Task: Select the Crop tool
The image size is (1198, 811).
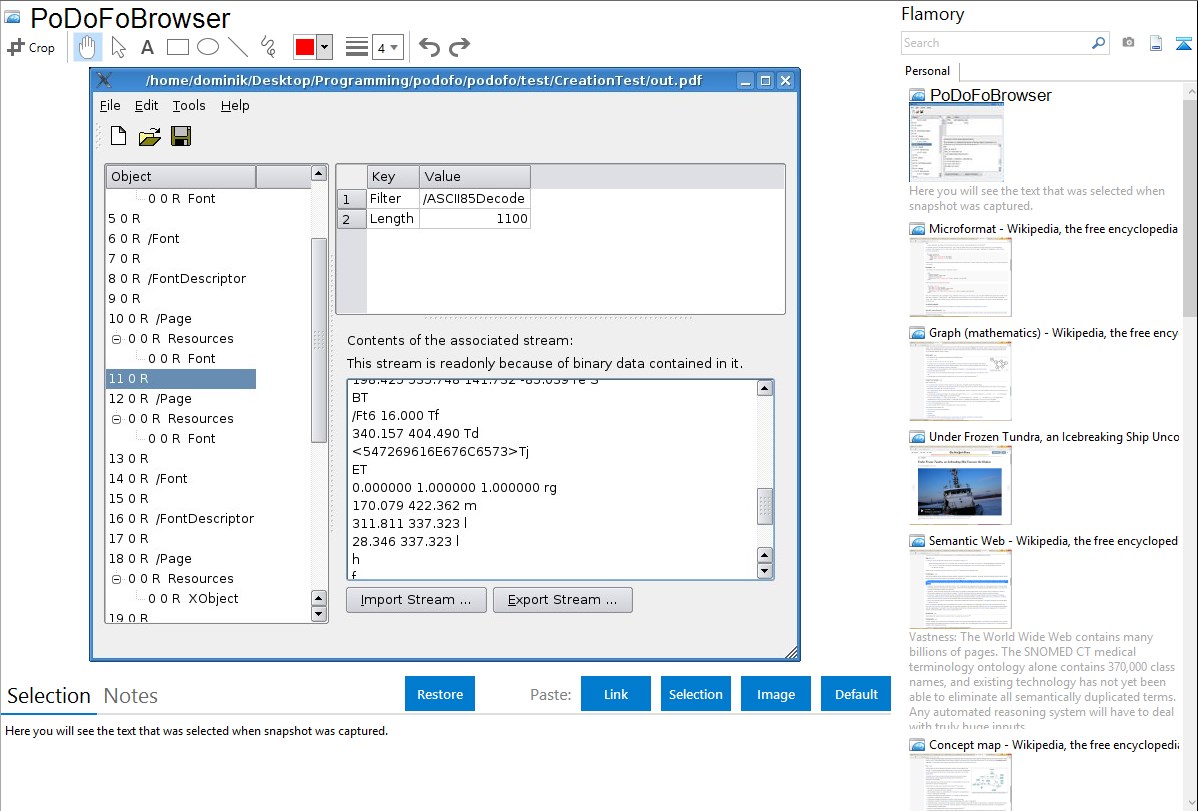Action: click(x=31, y=47)
